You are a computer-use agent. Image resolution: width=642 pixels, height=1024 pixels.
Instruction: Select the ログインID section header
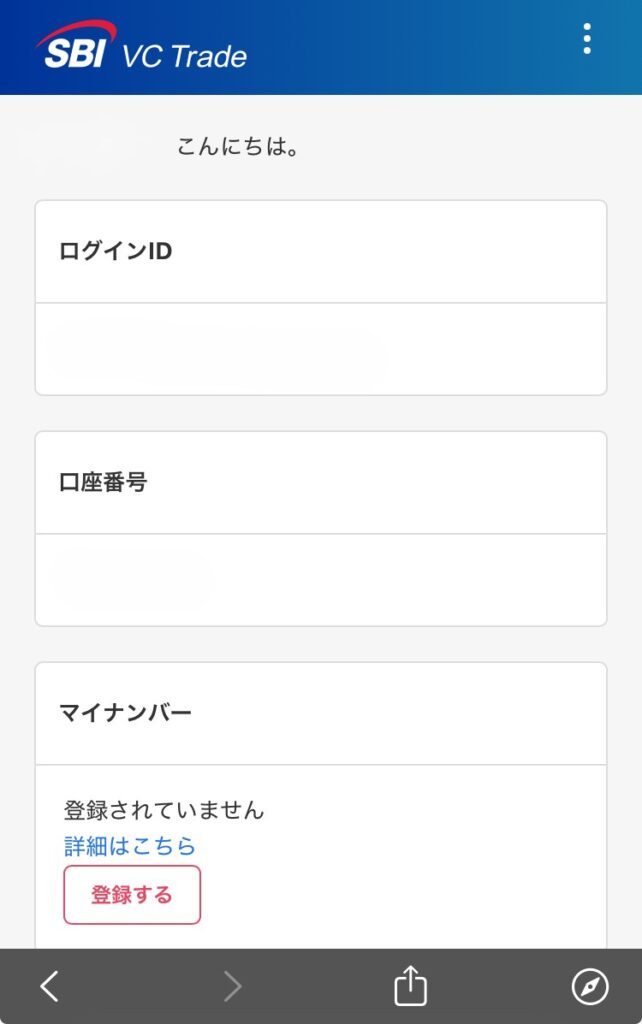116,252
